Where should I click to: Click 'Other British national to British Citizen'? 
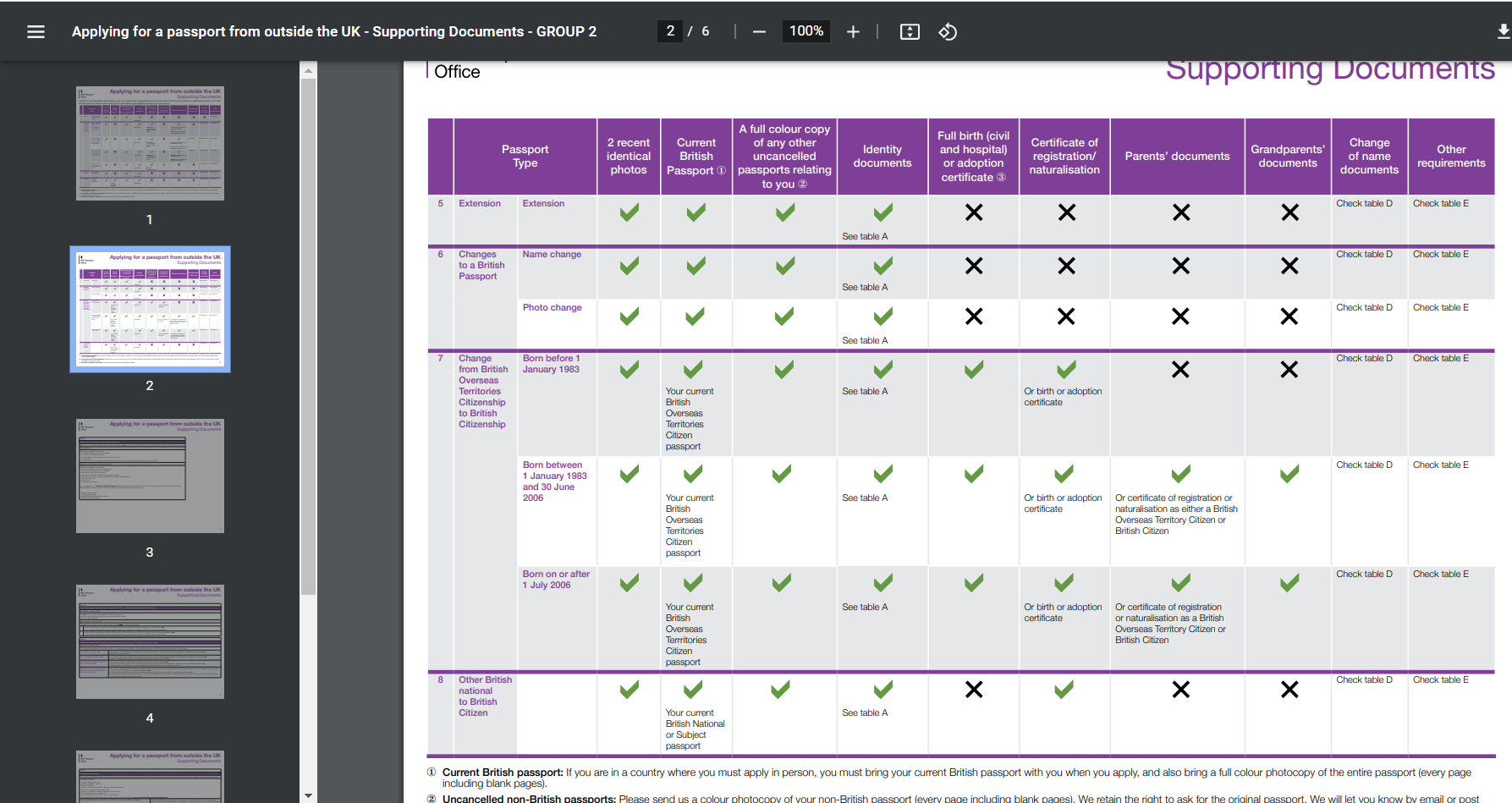(x=485, y=696)
